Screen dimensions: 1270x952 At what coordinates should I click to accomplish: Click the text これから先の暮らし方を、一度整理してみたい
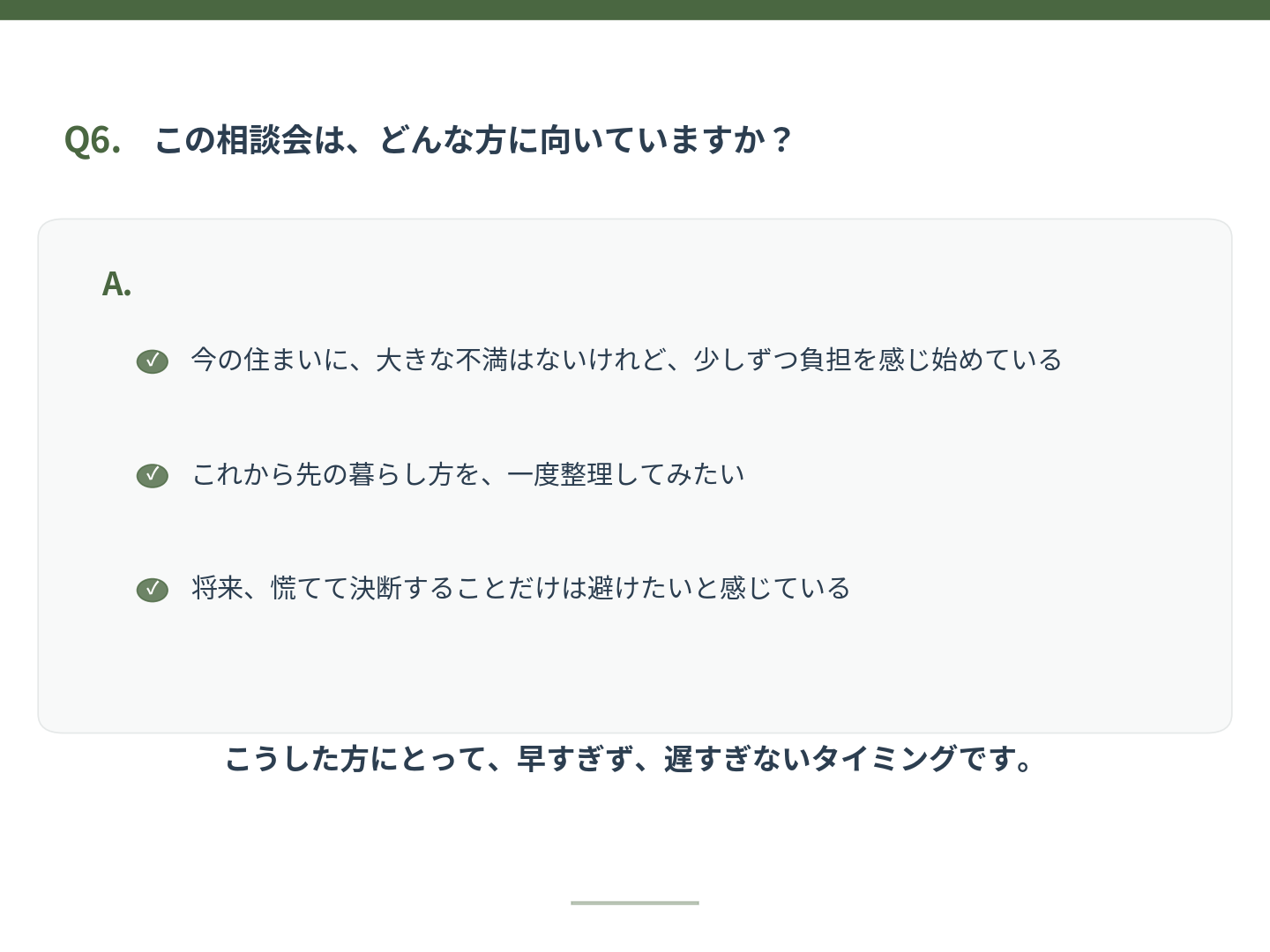pyautogui.click(x=468, y=474)
